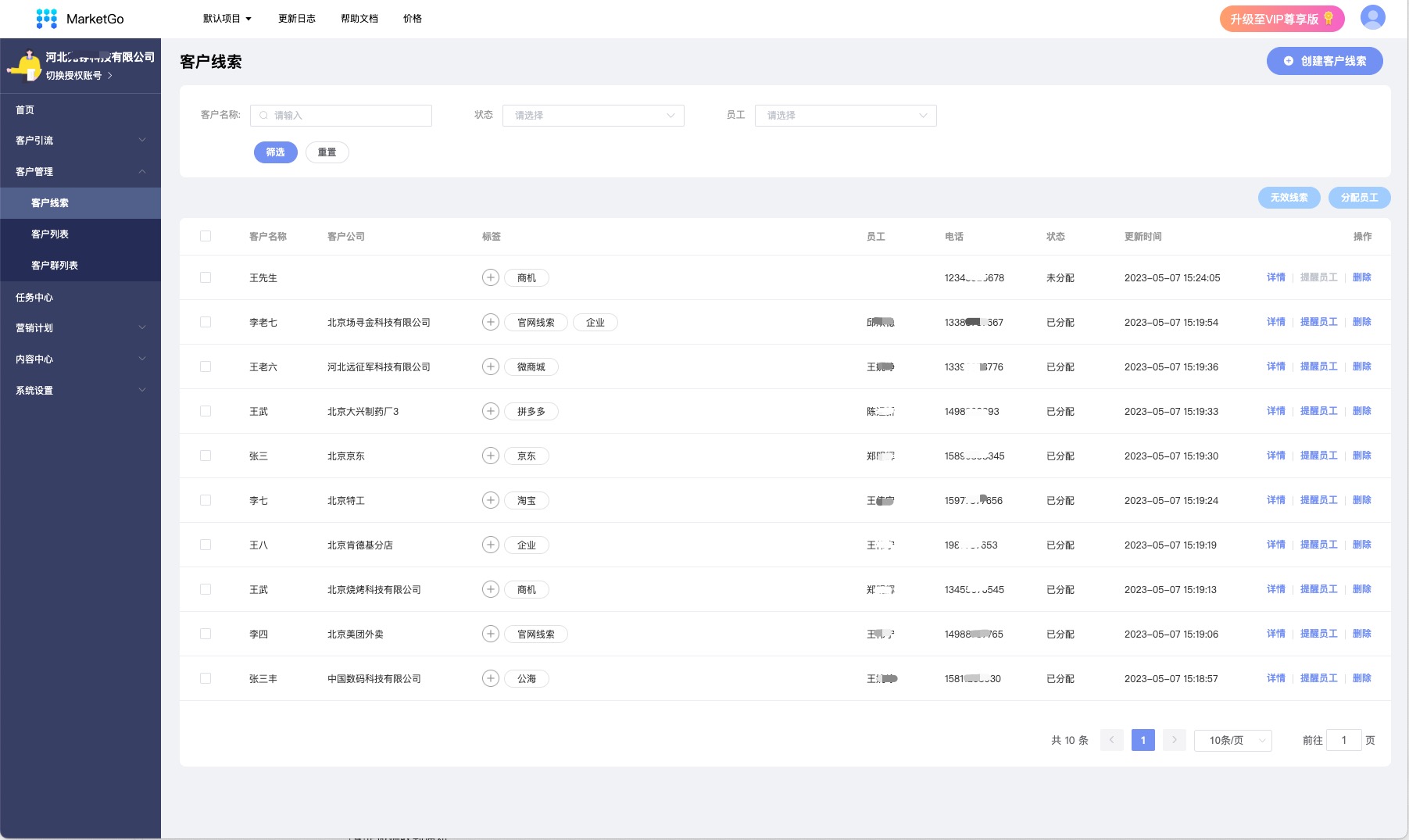Add a tag to 张三丰 row

490,678
